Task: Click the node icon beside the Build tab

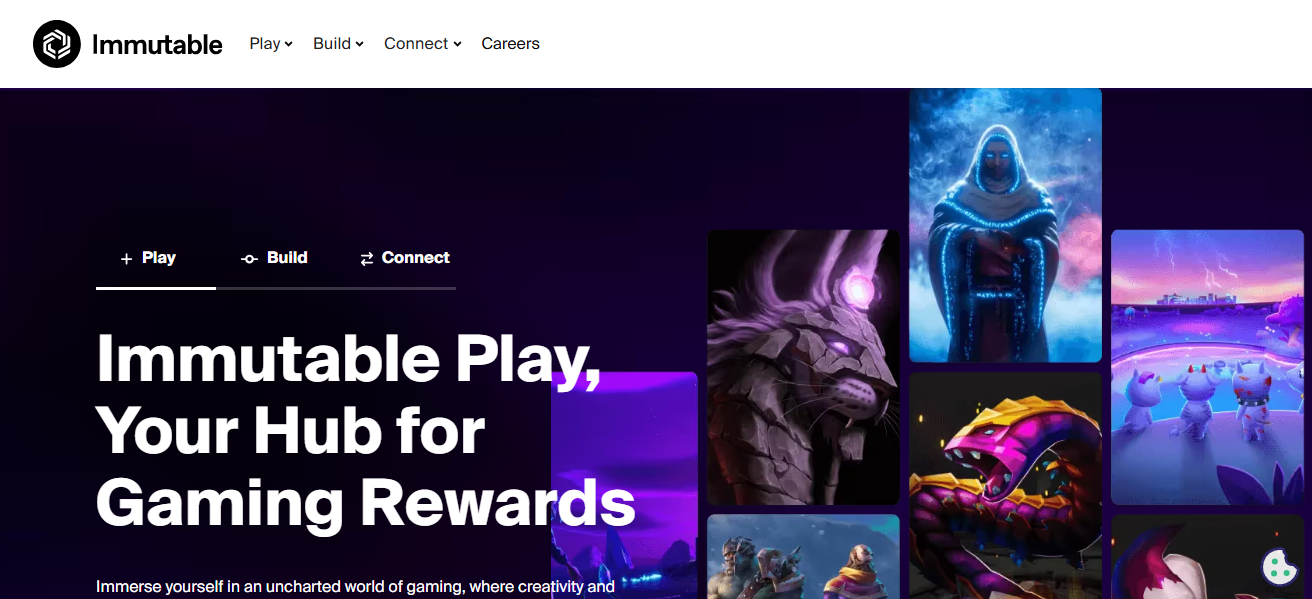Action: tap(249, 259)
